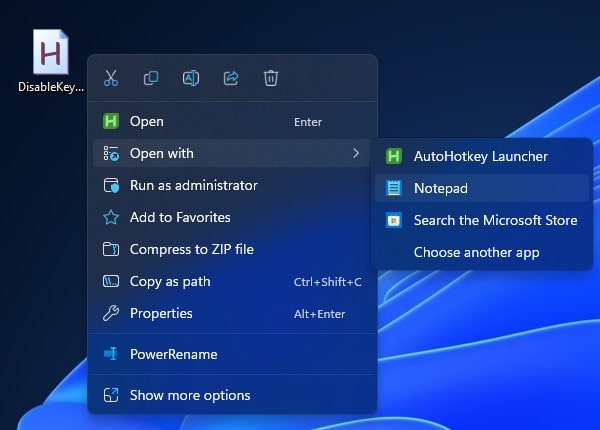
Task: Click the Notepad icon in submenu
Action: [x=394, y=188]
